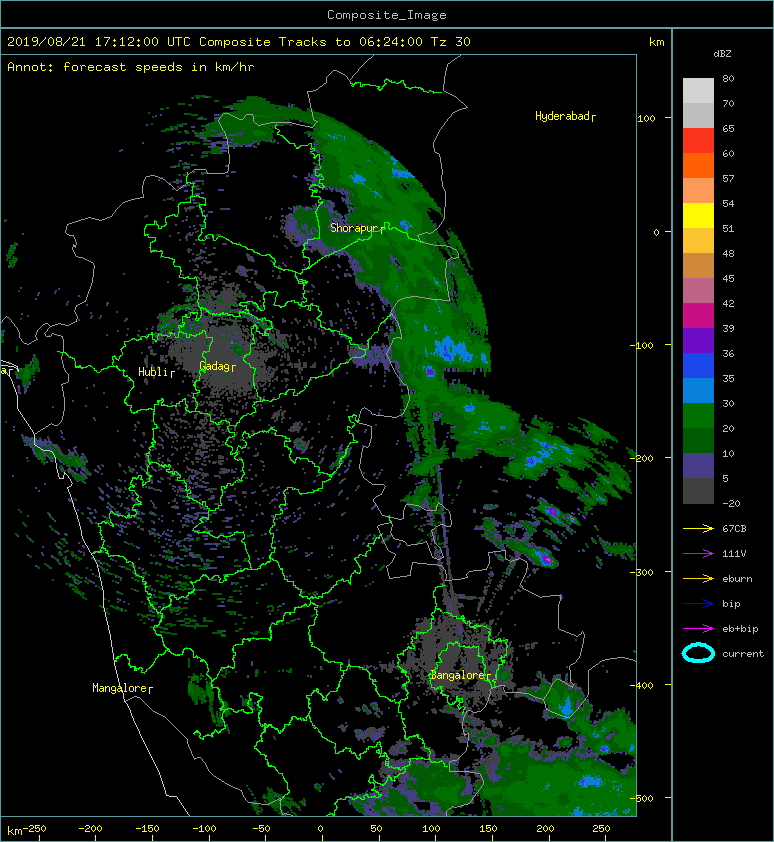Click the 100 y-axis tick label
This screenshot has width=774, height=842.
pos(646,118)
